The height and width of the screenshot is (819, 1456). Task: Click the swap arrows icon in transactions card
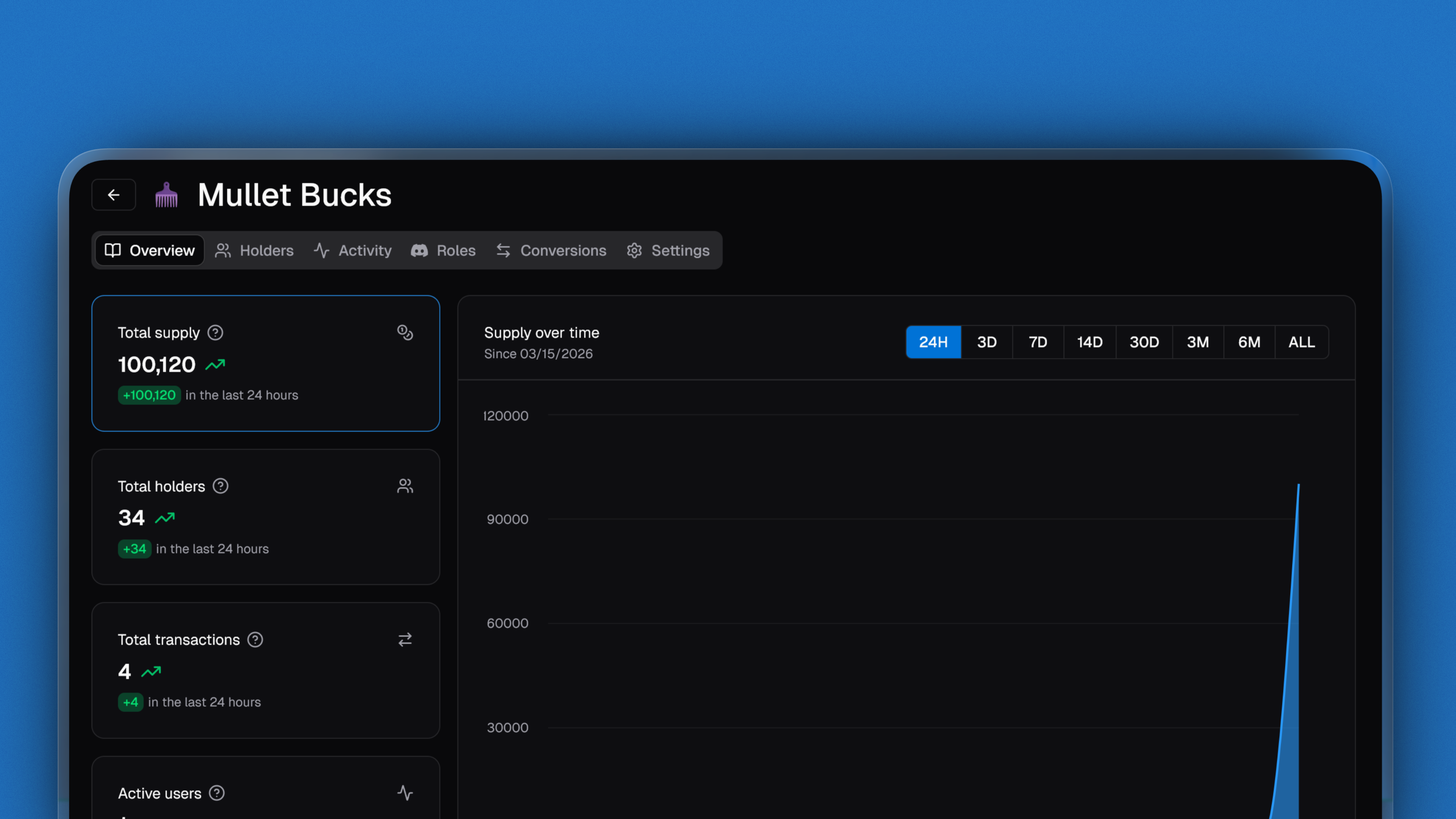coord(405,639)
